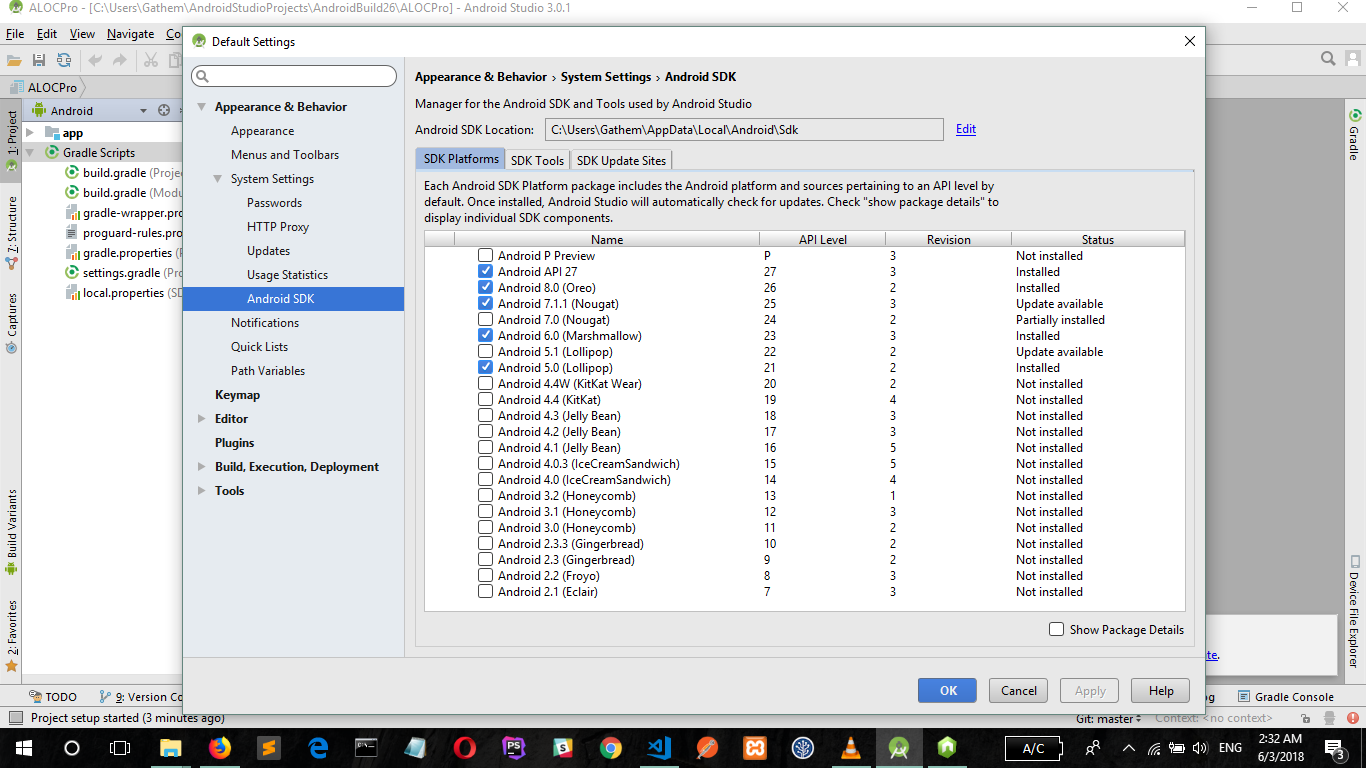
Task: Open the Gradle Console tool window
Action: [1286, 697]
